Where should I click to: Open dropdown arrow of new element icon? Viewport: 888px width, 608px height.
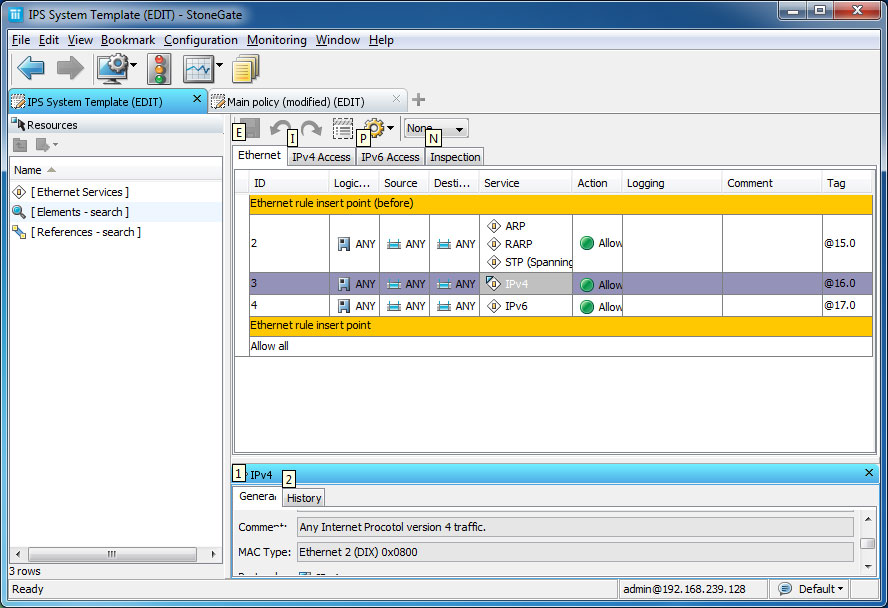55,145
